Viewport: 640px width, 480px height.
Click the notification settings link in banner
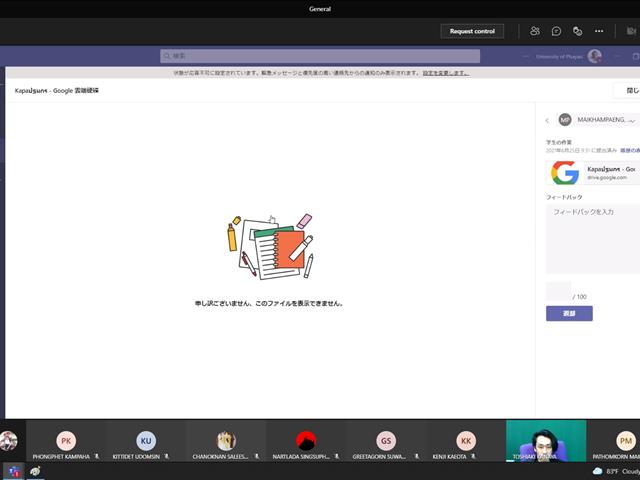tap(446, 73)
